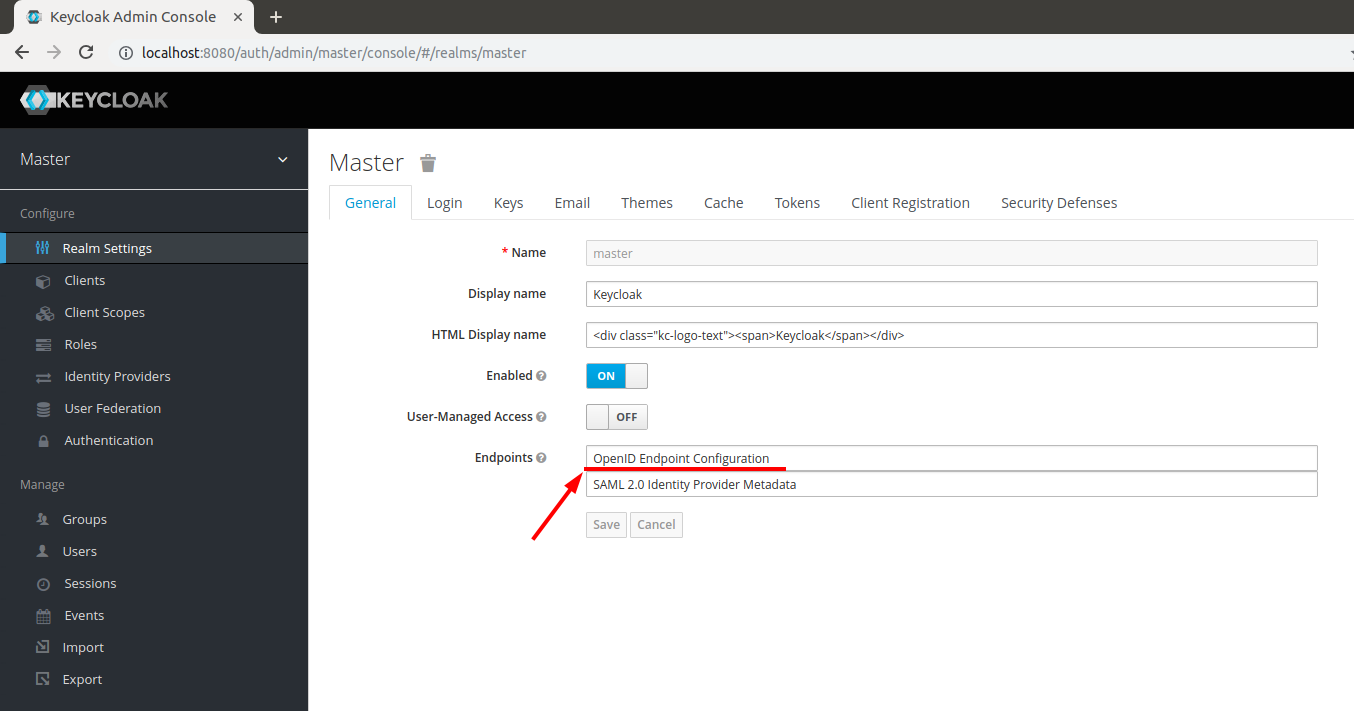Click the Import icon in sidebar
1354x711 pixels.
coord(42,647)
